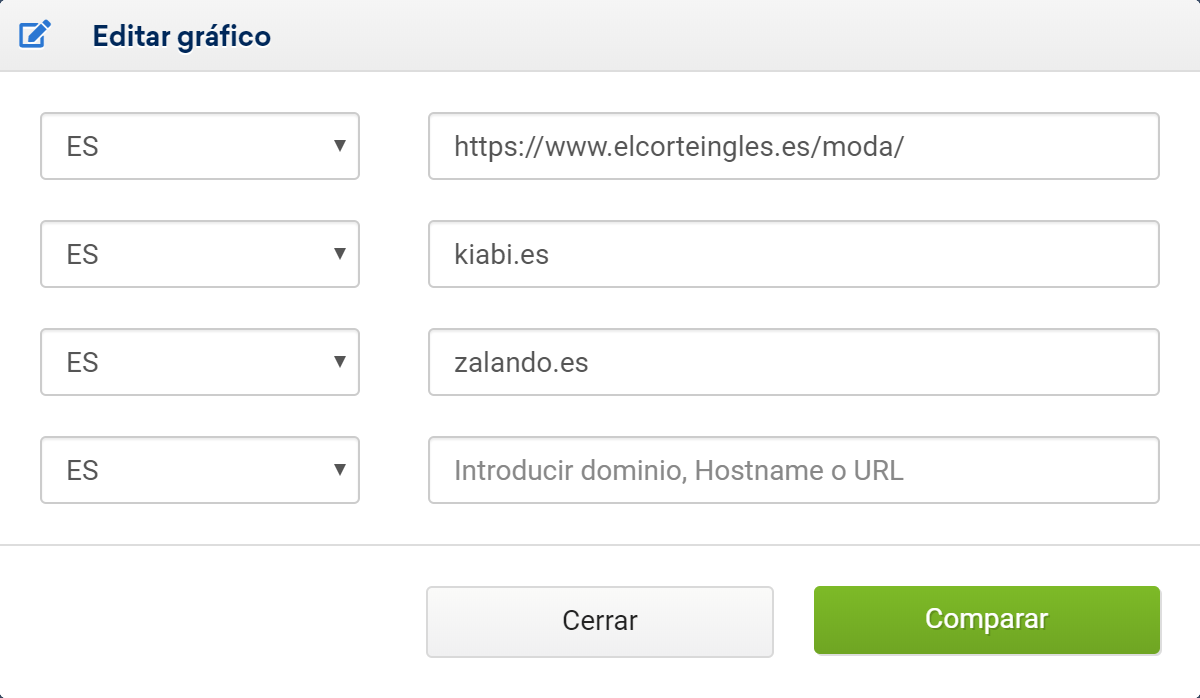Open country dropdown for the elcorteingles.es row

coord(199,146)
